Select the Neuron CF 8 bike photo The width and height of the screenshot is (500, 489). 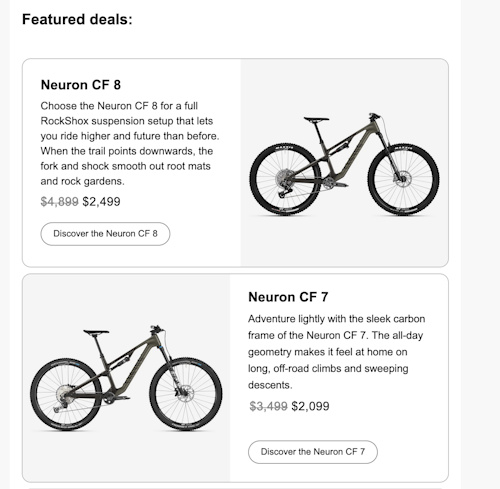(344, 163)
